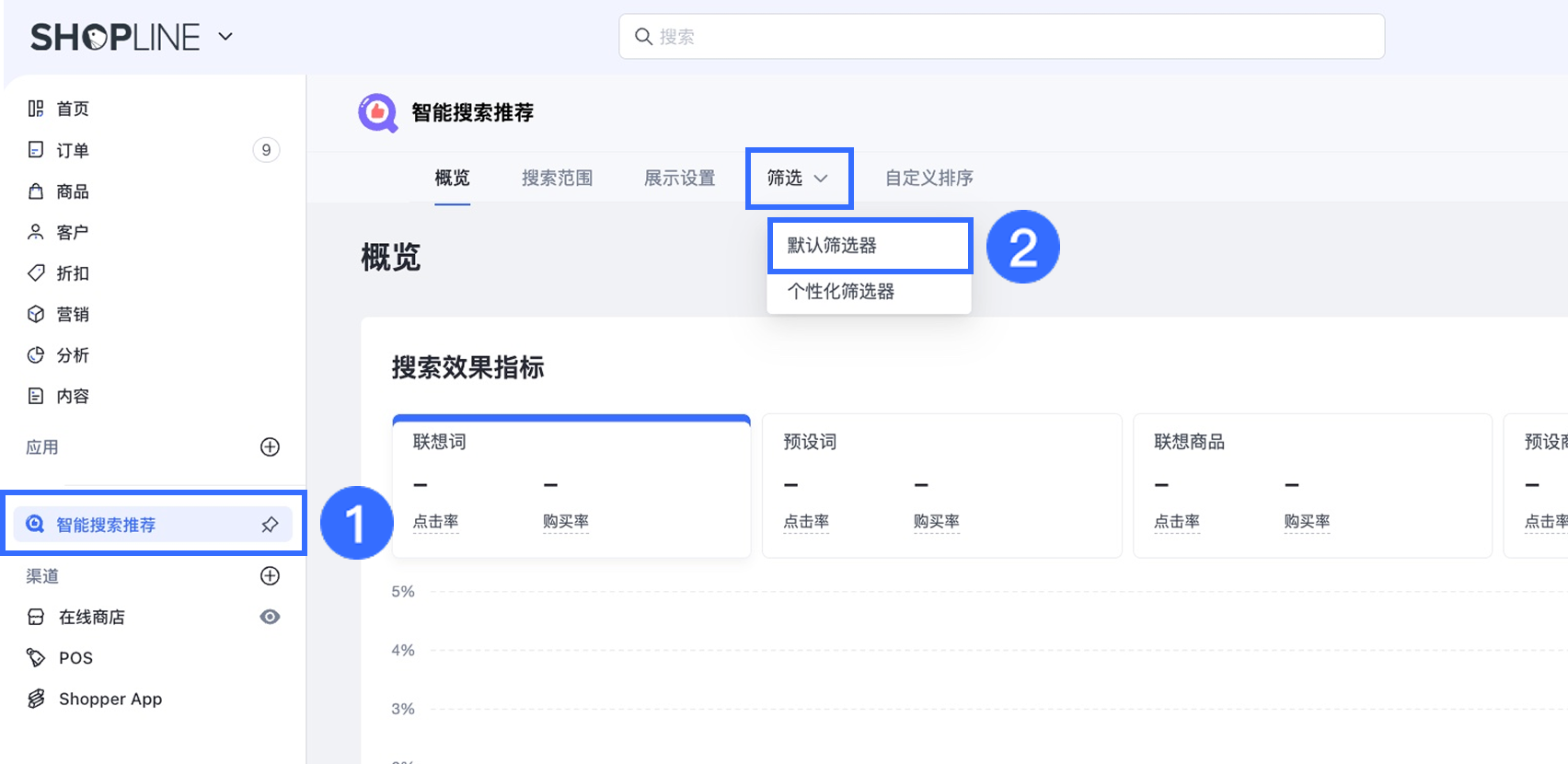Click the add channel plus icon beside 渠道

click(x=270, y=576)
